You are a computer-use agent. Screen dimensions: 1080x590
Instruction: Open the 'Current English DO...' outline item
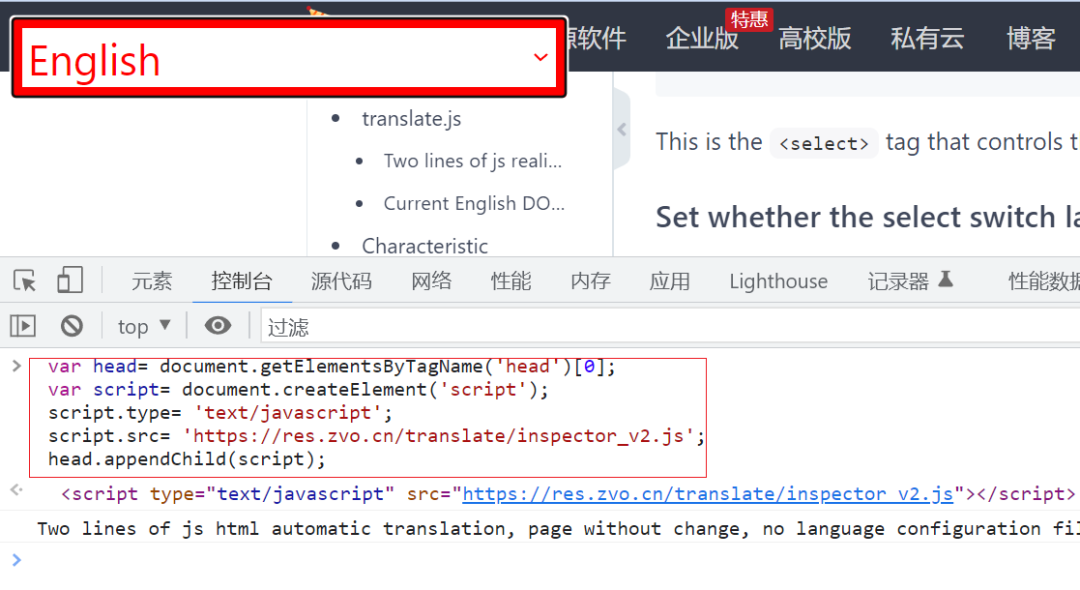click(474, 204)
